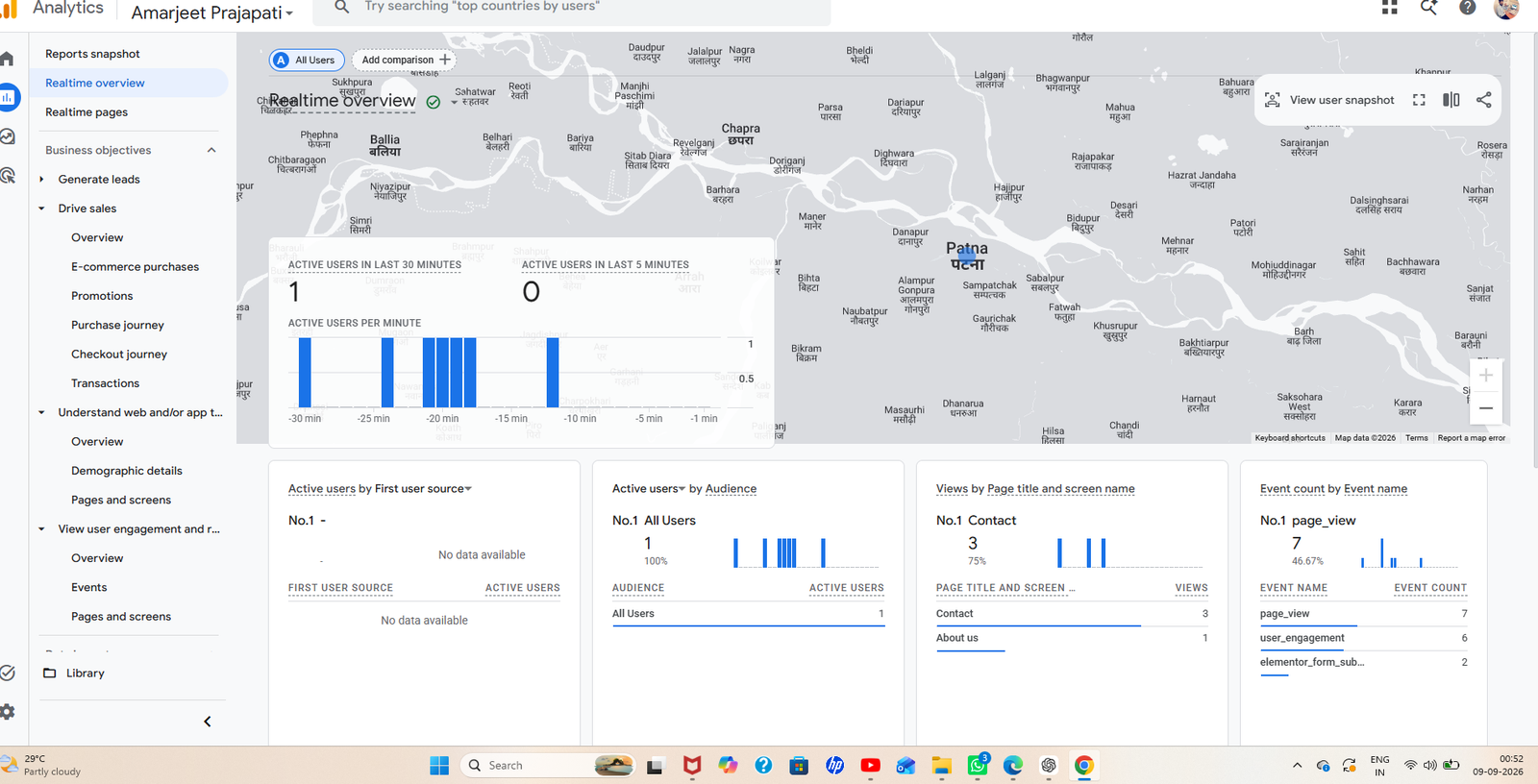Expand the Generate leads group
This screenshot has height=784, width=1538.
pos(41,180)
